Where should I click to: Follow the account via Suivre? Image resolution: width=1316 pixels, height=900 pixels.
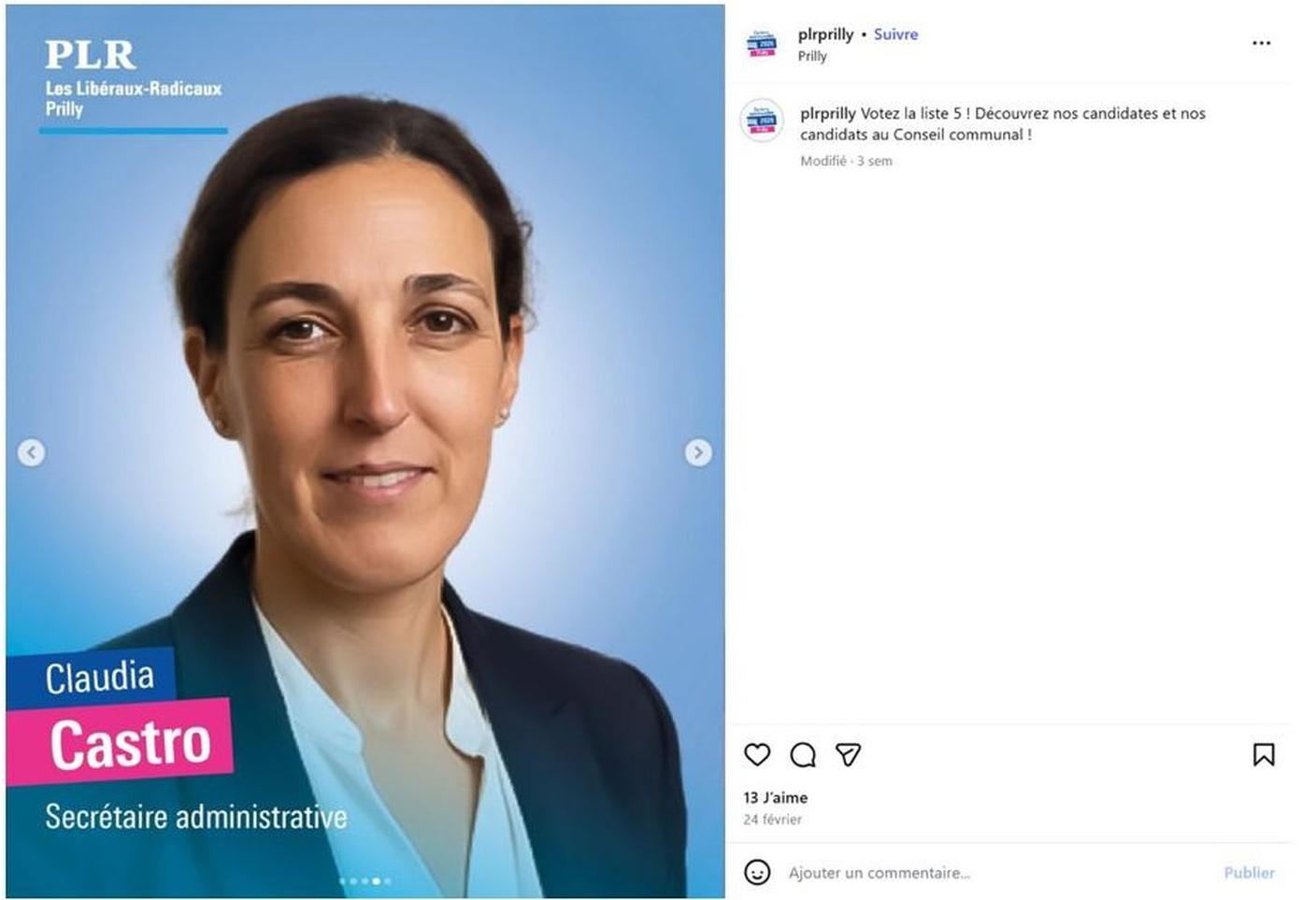click(895, 34)
